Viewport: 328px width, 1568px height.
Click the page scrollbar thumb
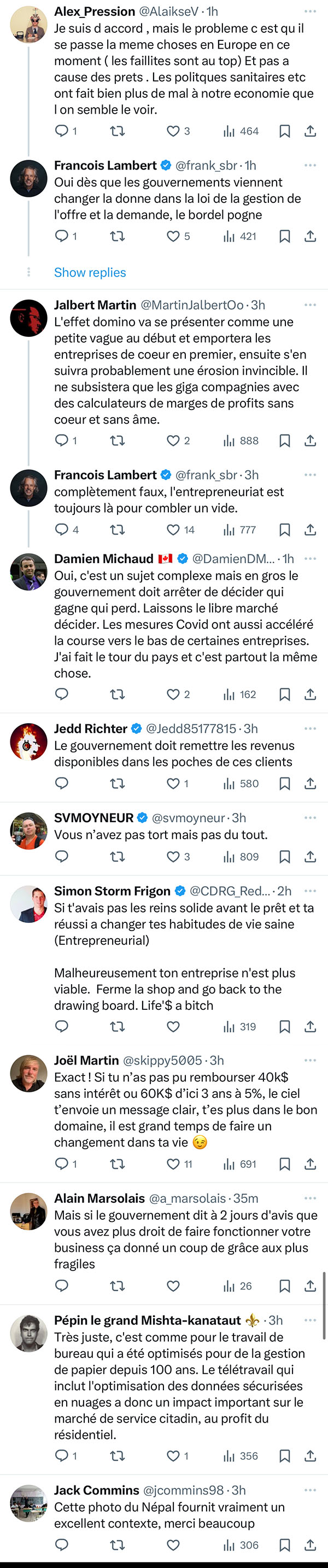coord(325,1305)
